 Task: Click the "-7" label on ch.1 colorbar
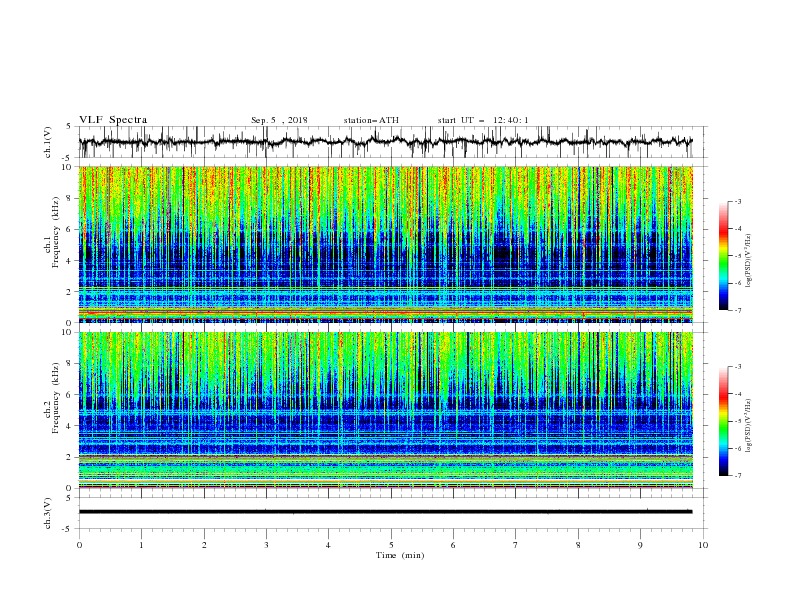737,311
